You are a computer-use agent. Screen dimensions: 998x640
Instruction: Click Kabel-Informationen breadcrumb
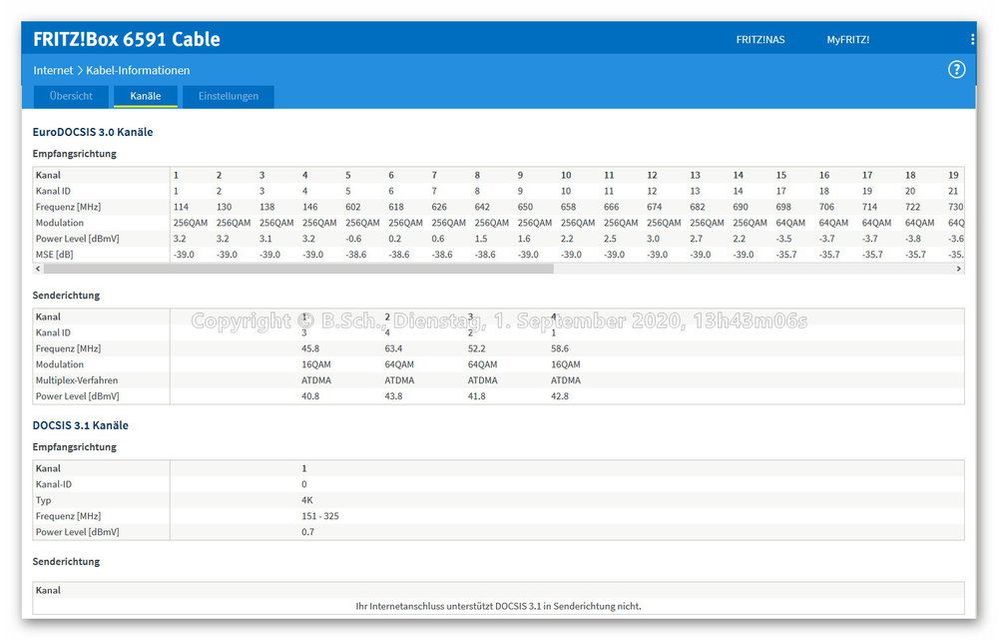tap(137, 71)
